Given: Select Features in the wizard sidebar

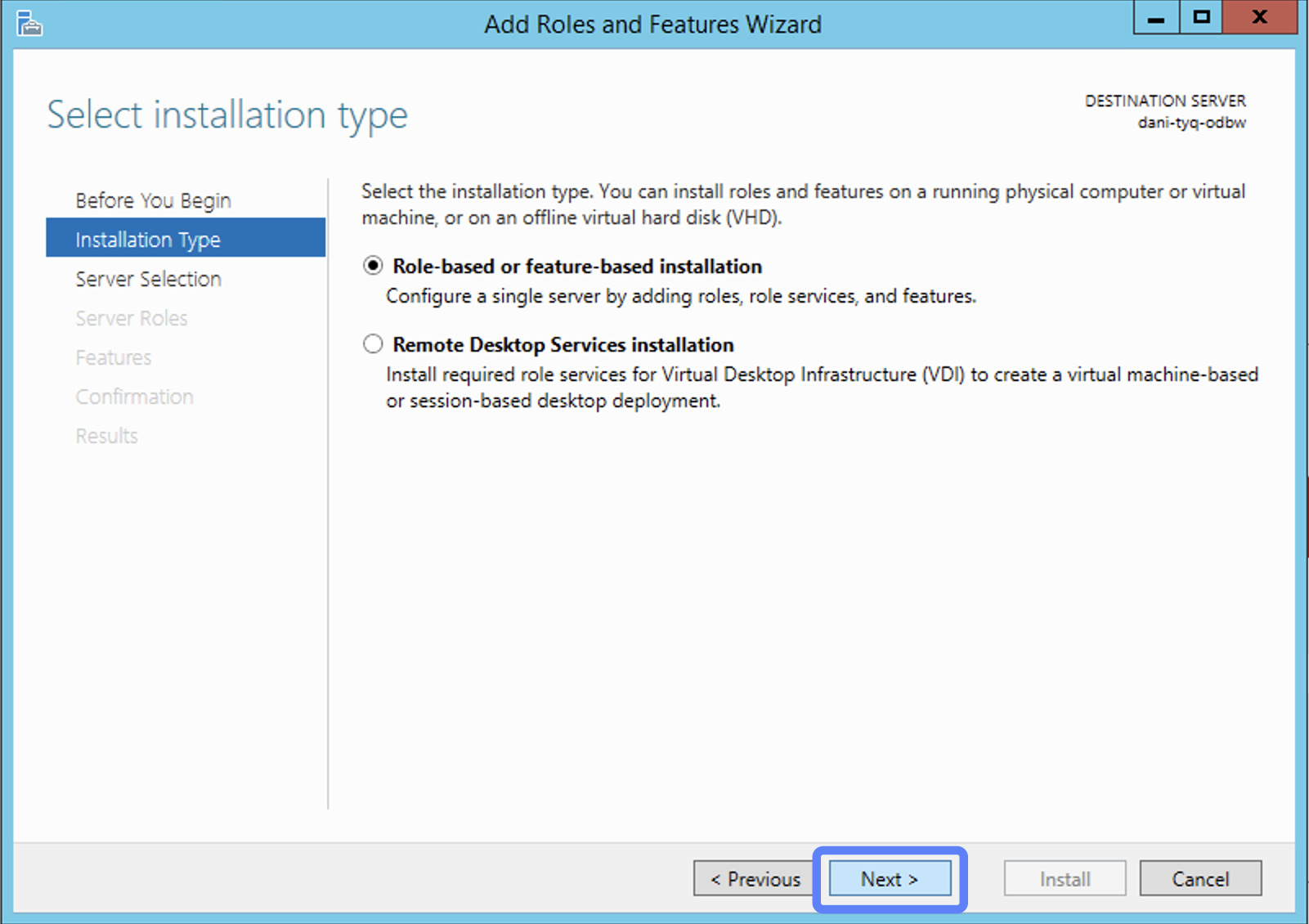Looking at the screenshot, I should pos(114,357).
